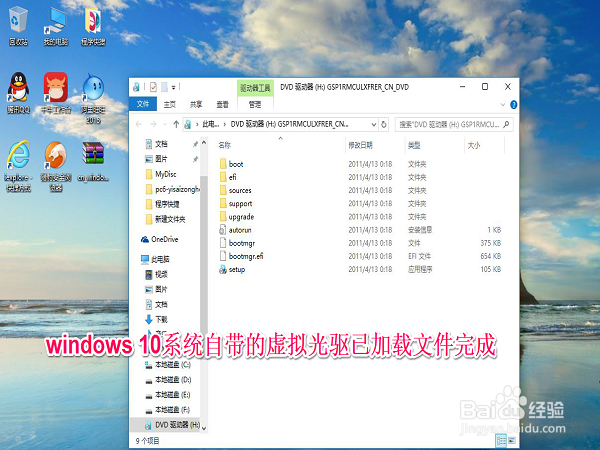Screen dimensions: 600x450
Task: Switch to details view in status bar
Action: (501, 440)
